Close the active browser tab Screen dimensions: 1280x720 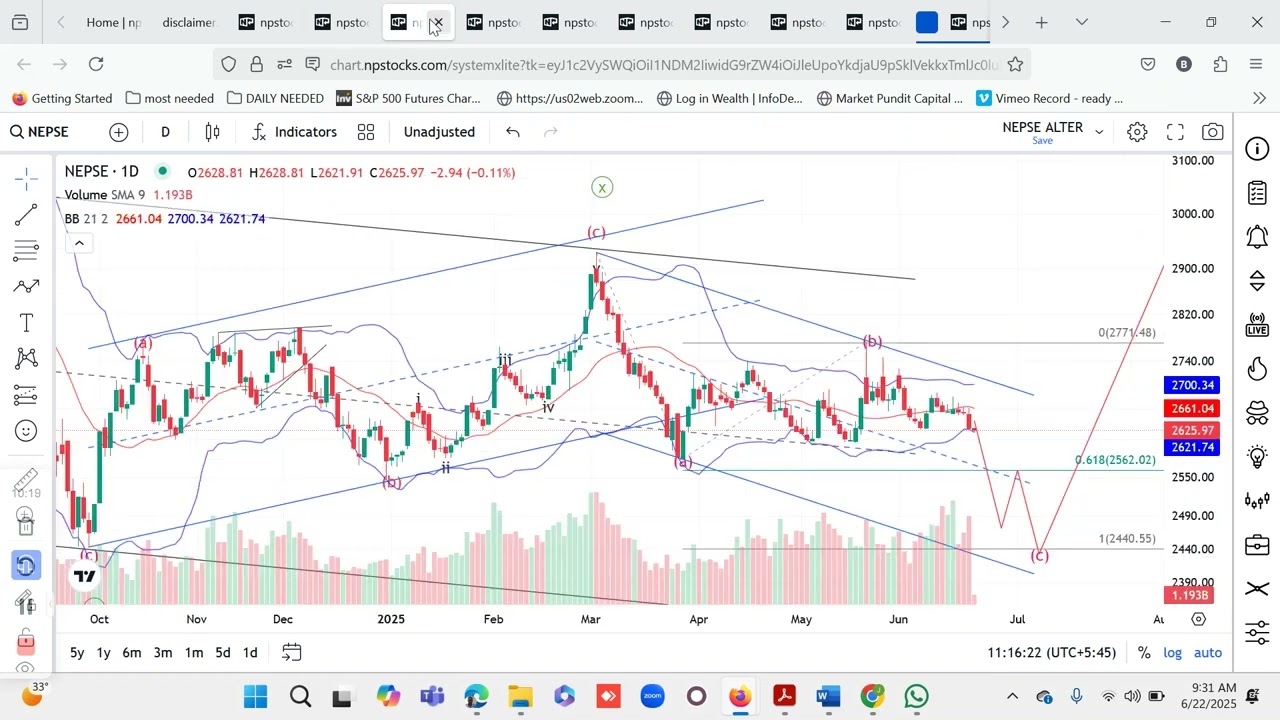[437, 22]
